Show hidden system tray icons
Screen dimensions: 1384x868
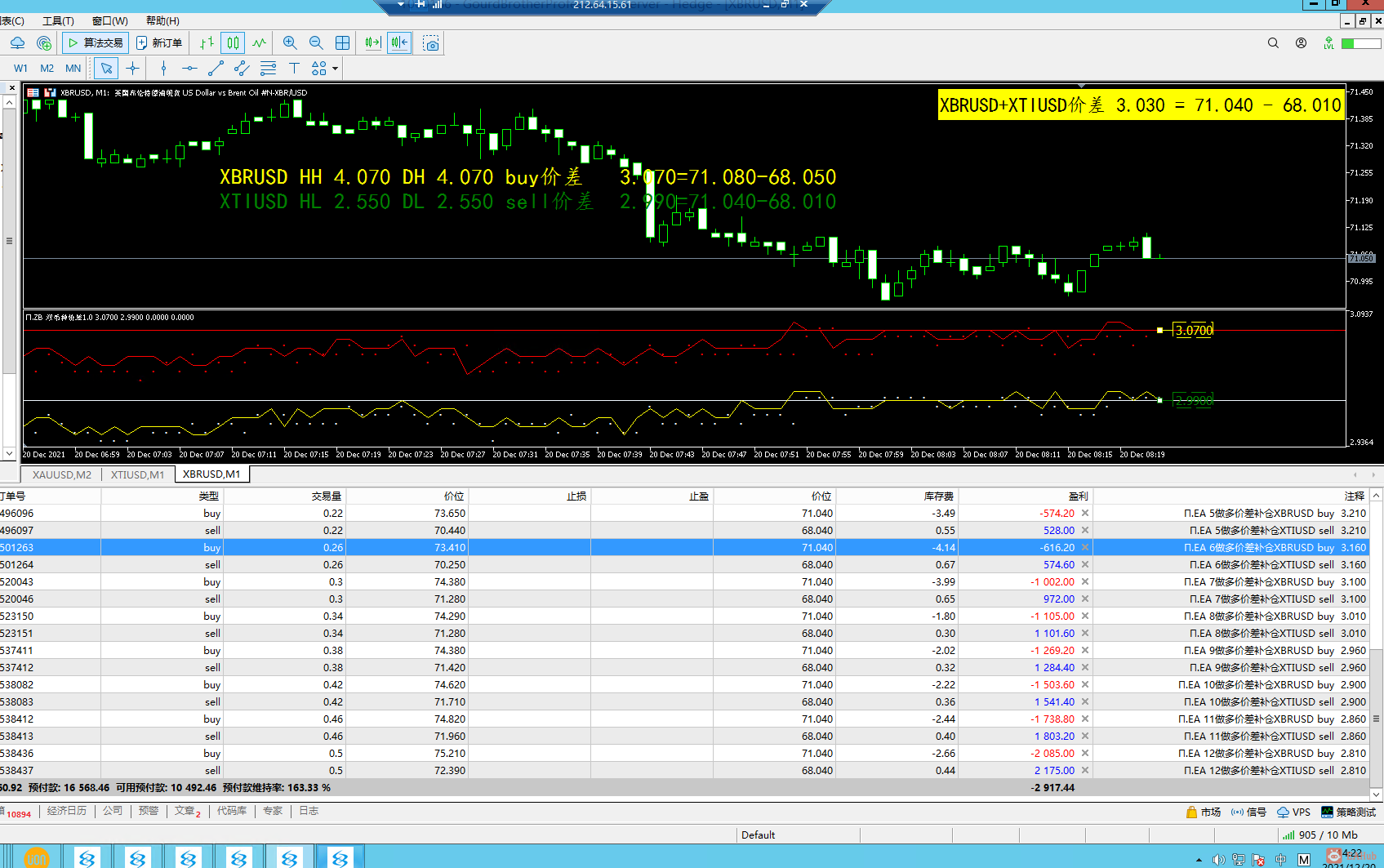pos(1199,860)
